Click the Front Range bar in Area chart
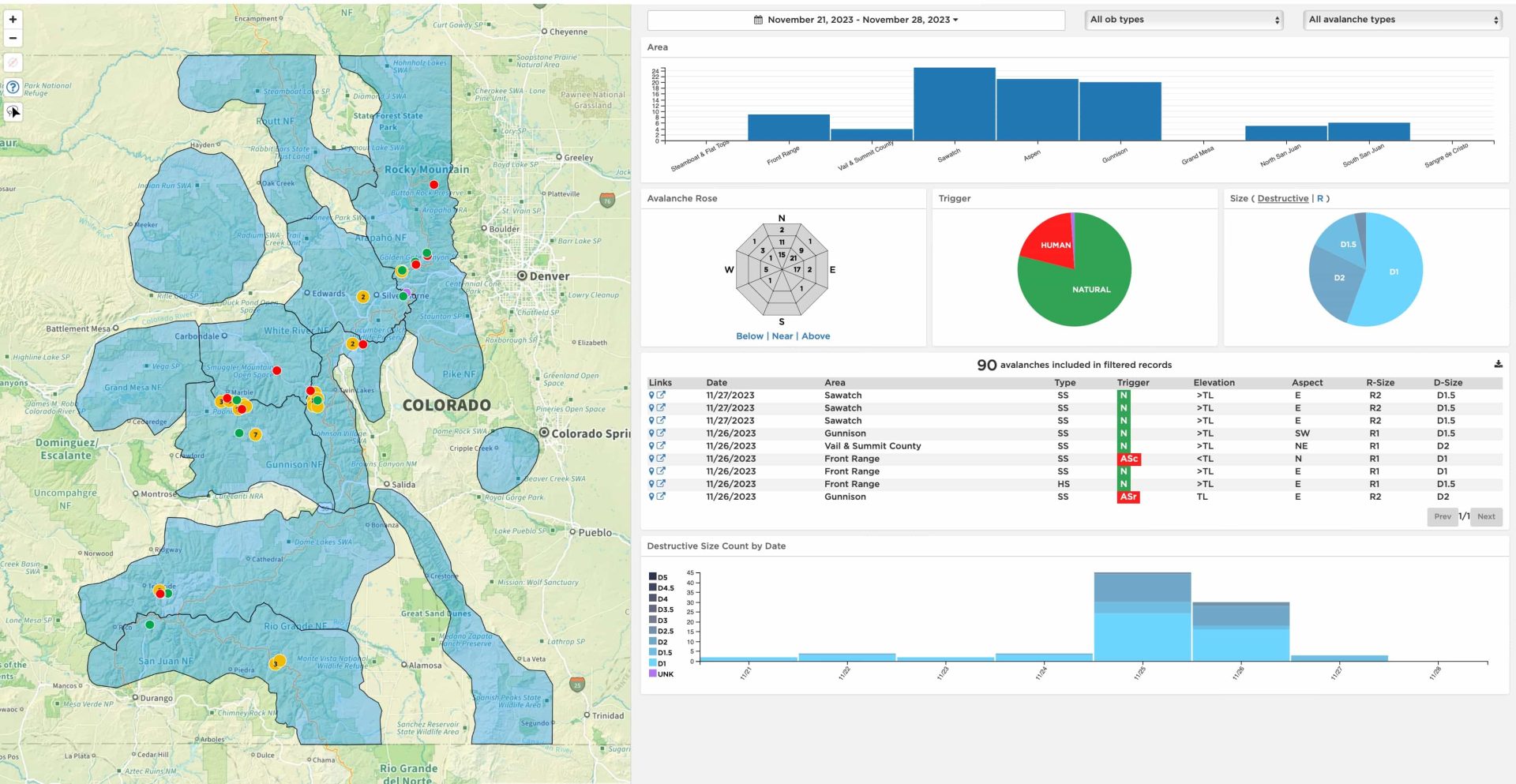 tap(789, 128)
